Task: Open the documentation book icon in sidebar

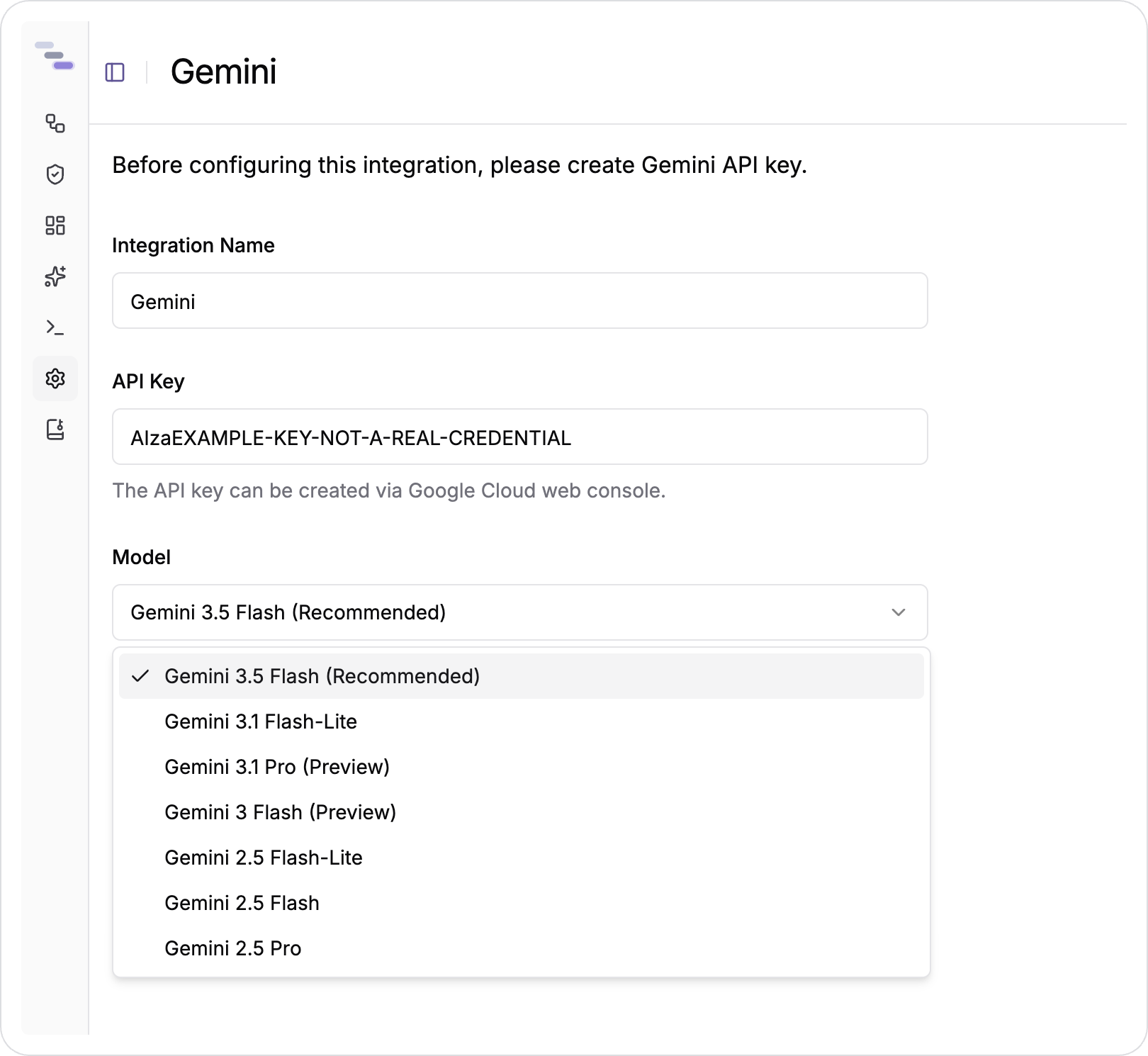Action: point(55,429)
